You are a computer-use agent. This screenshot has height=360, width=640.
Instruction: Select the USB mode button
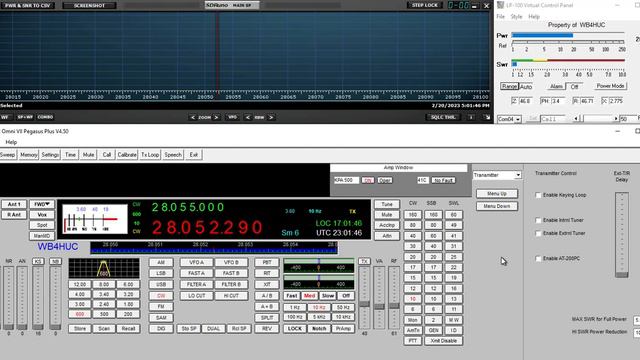click(161, 284)
